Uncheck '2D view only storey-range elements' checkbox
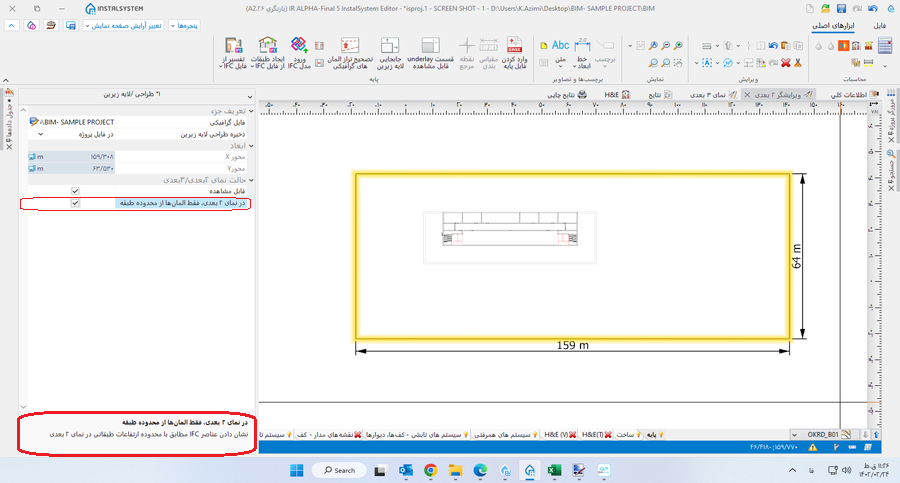Image resolution: width=900 pixels, height=483 pixels. click(x=75, y=203)
